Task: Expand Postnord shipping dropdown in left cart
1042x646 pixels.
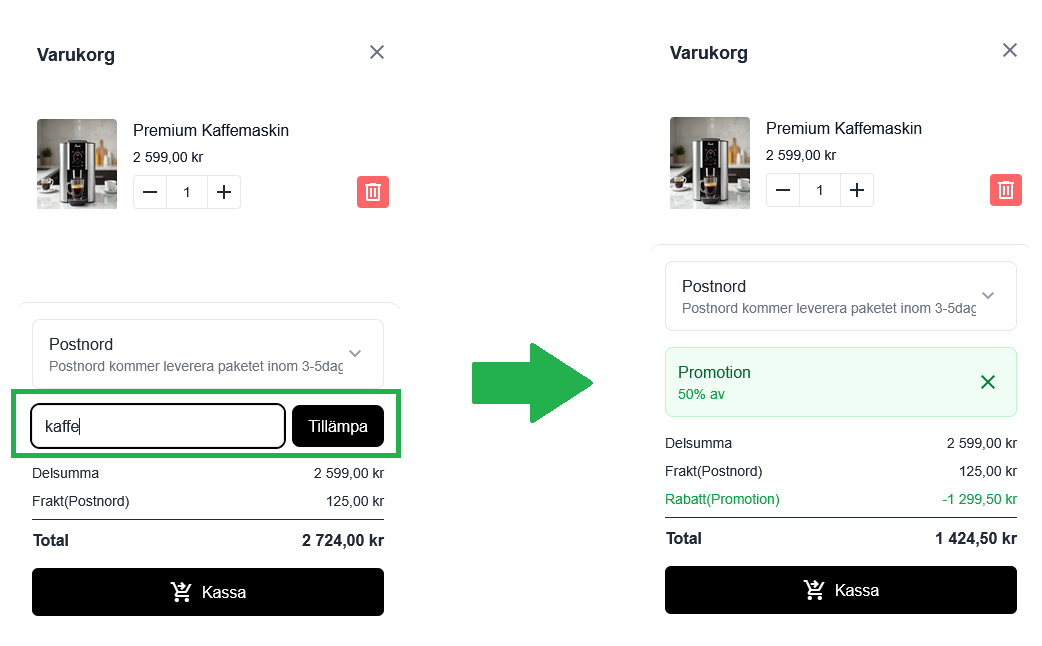Action: pyautogui.click(x=354, y=353)
